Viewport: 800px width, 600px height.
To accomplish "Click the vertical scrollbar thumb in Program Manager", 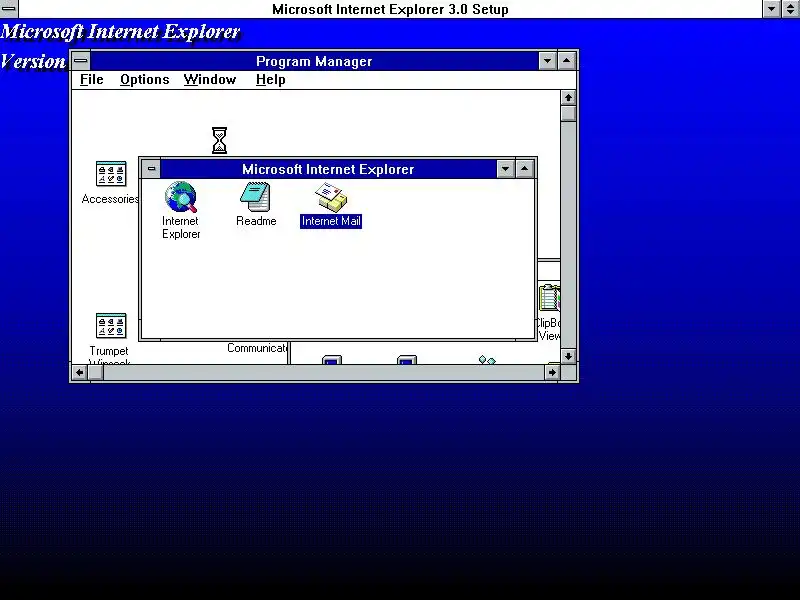I will click(568, 113).
